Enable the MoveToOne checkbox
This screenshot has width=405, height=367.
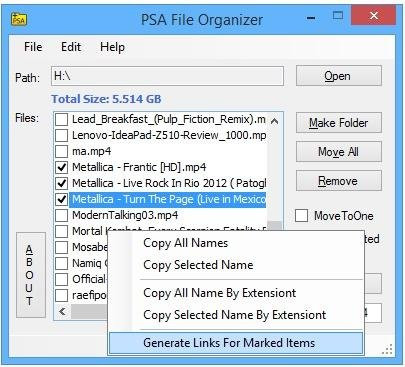pyautogui.click(x=301, y=216)
